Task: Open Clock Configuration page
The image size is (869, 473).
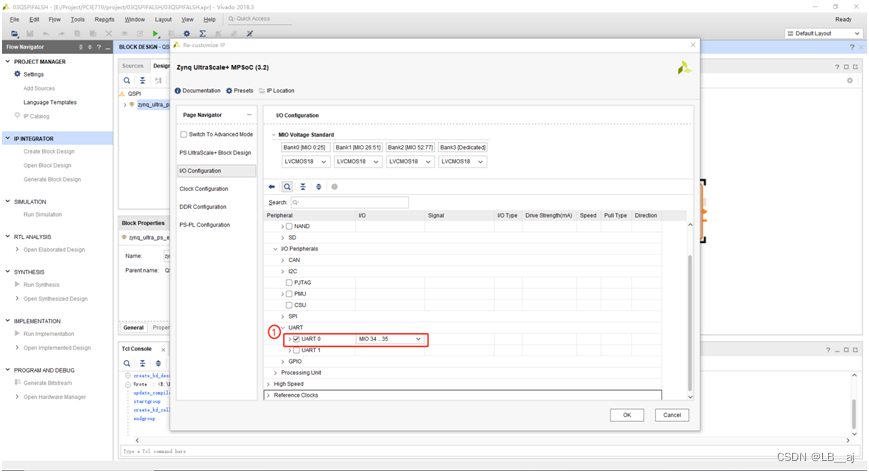Action: point(204,189)
